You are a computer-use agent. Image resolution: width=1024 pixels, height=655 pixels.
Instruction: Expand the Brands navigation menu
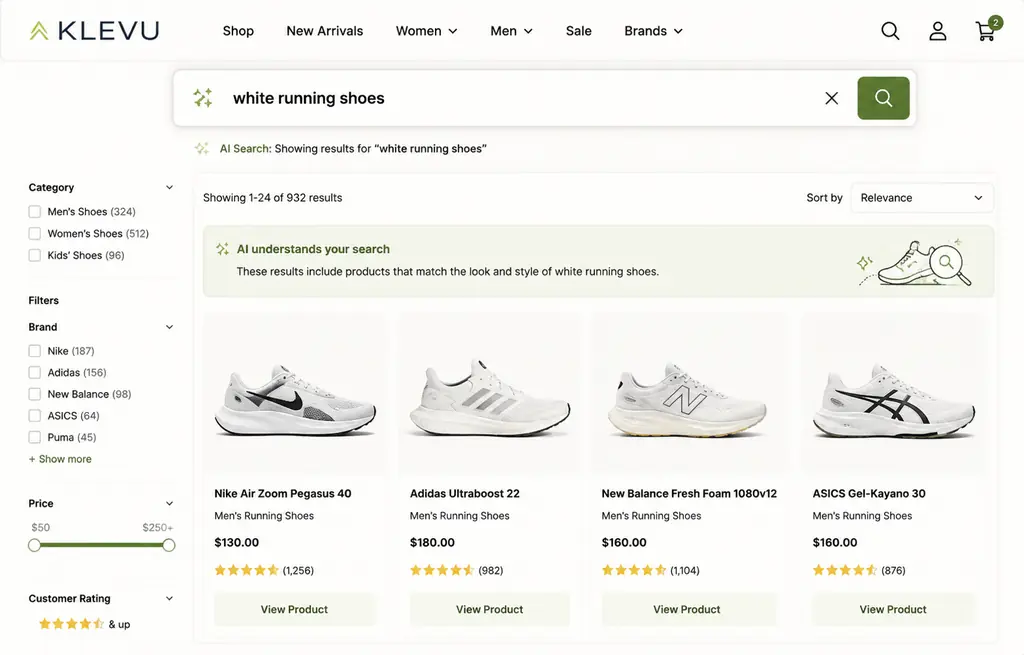coord(653,31)
